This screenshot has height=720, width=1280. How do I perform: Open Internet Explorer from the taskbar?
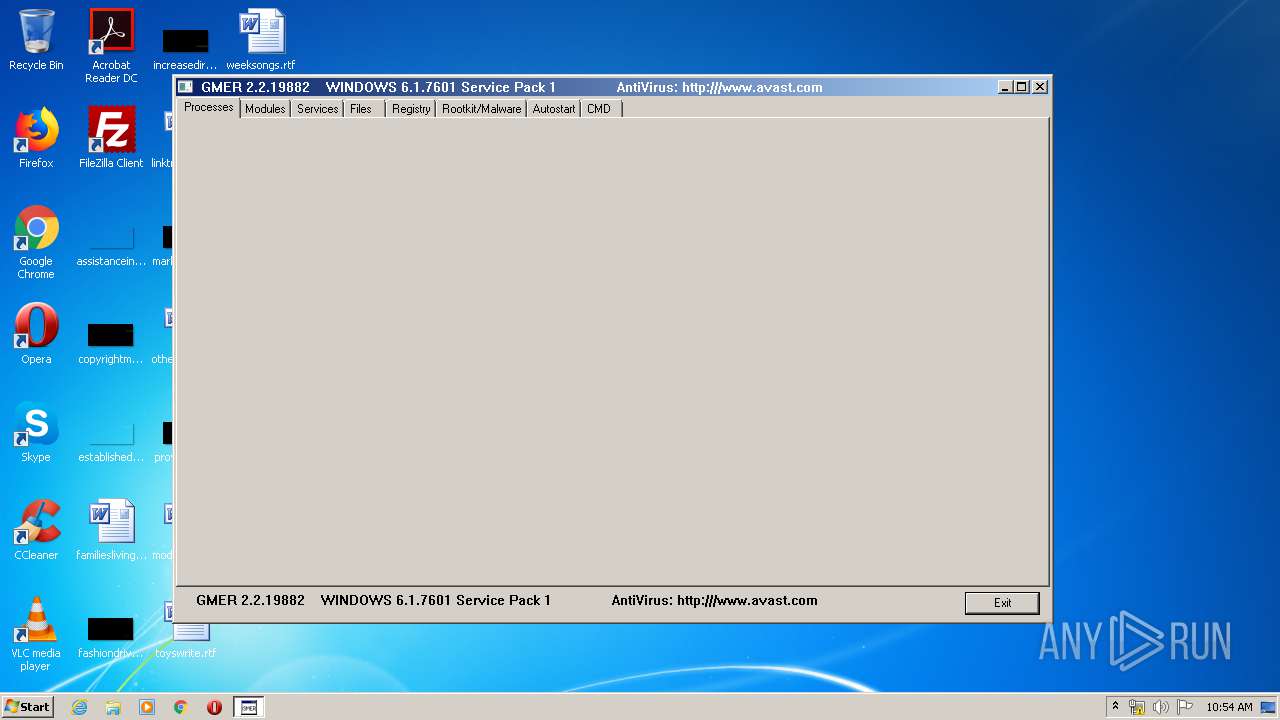(x=79, y=707)
